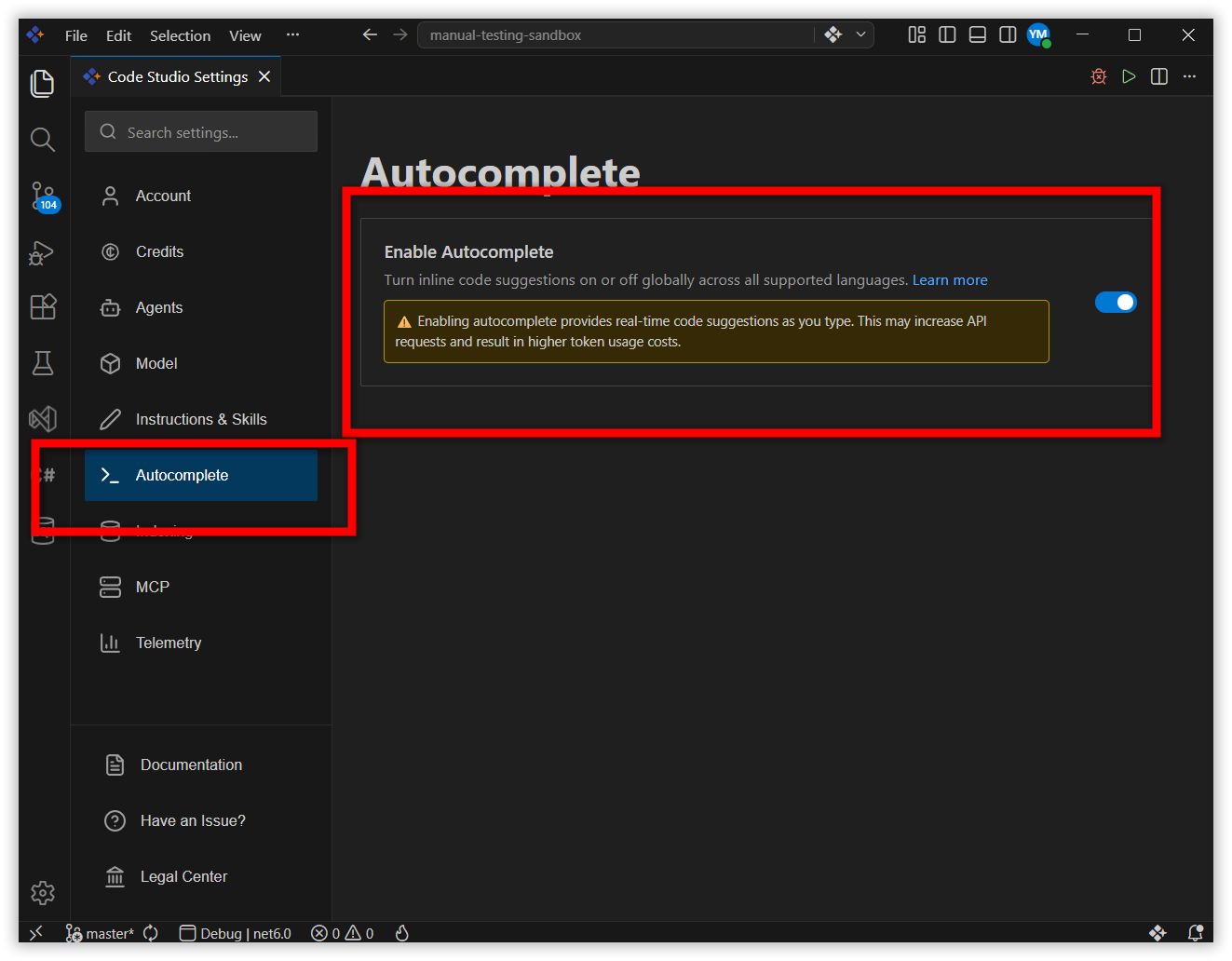Viewport: 1232px width, 961px height.
Task: Toggle the primary side bar
Action: tap(947, 34)
